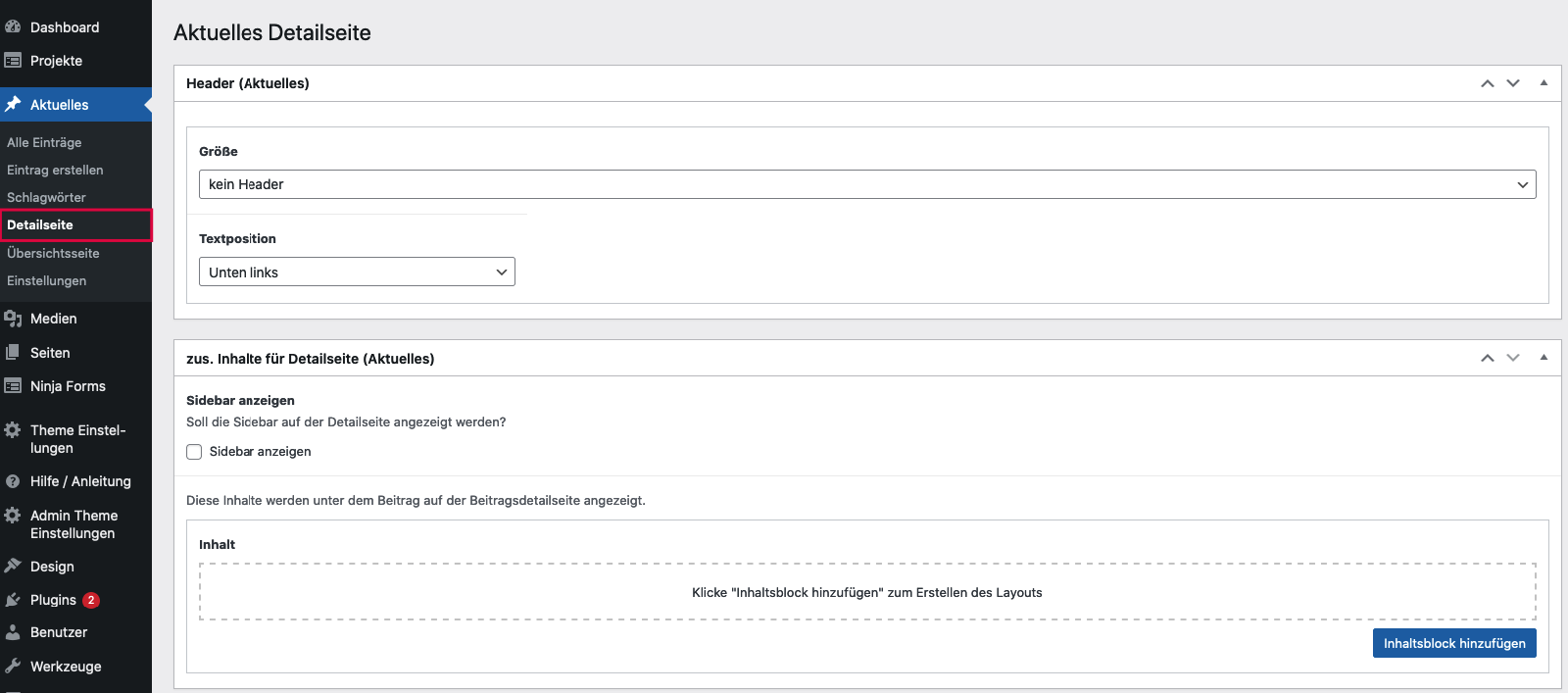
Task: Click the Dashboard gauge icon
Action: 13,27
